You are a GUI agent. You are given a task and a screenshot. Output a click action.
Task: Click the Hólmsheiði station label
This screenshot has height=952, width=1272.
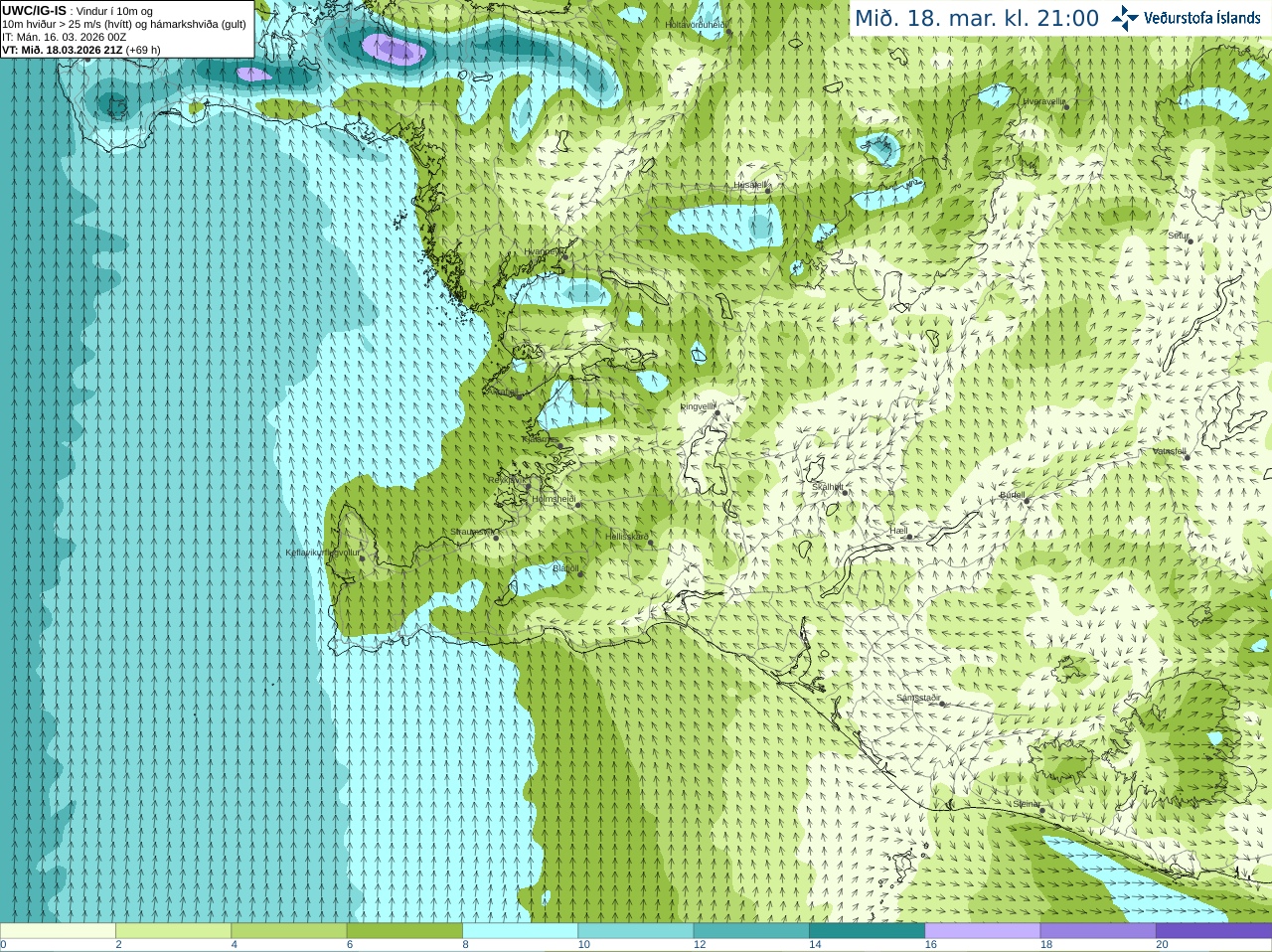[554, 499]
